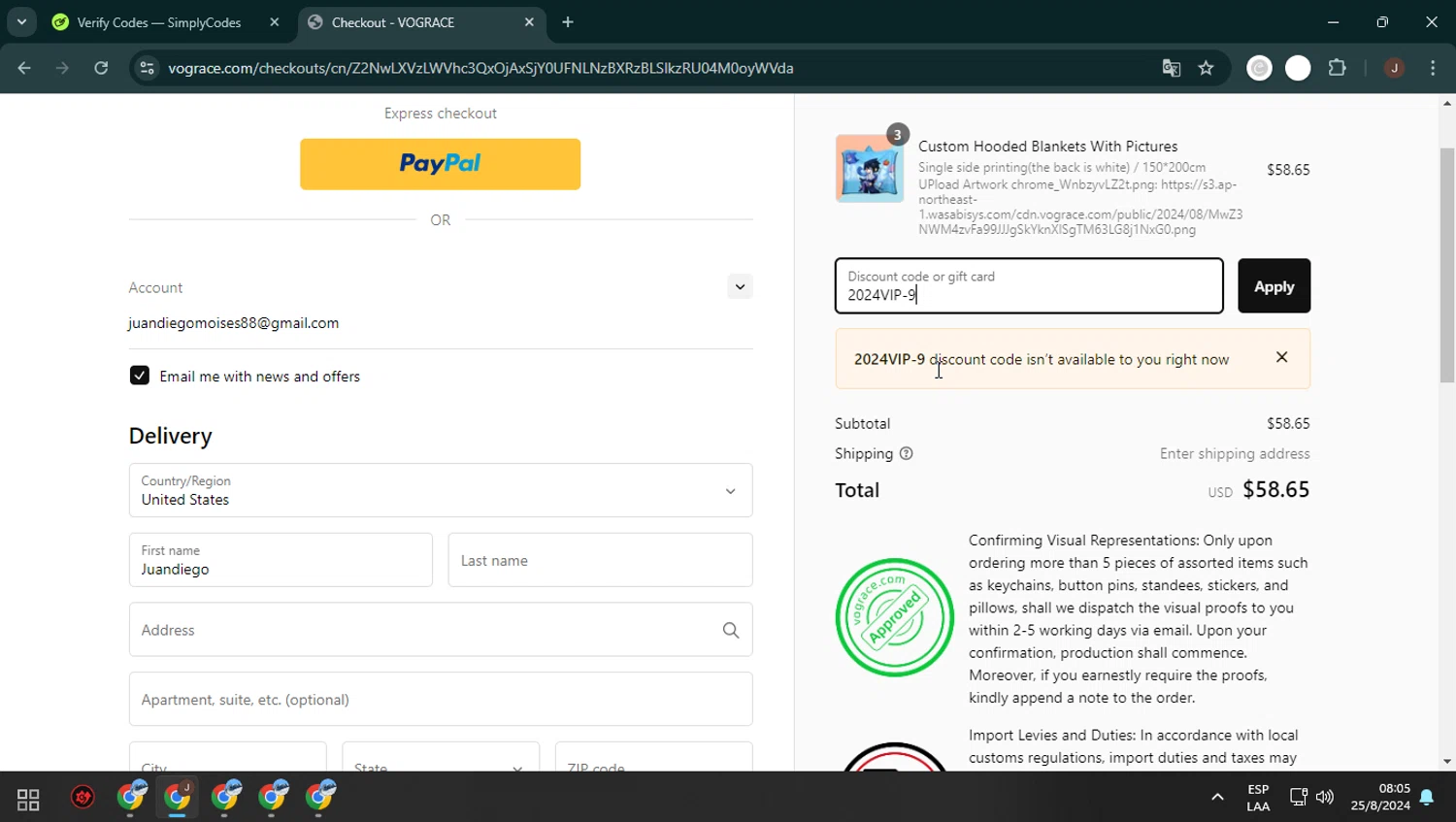Switch to the Verify Codes SimplyCodes tab
Image resolution: width=1456 pixels, height=822 pixels.
click(x=158, y=22)
